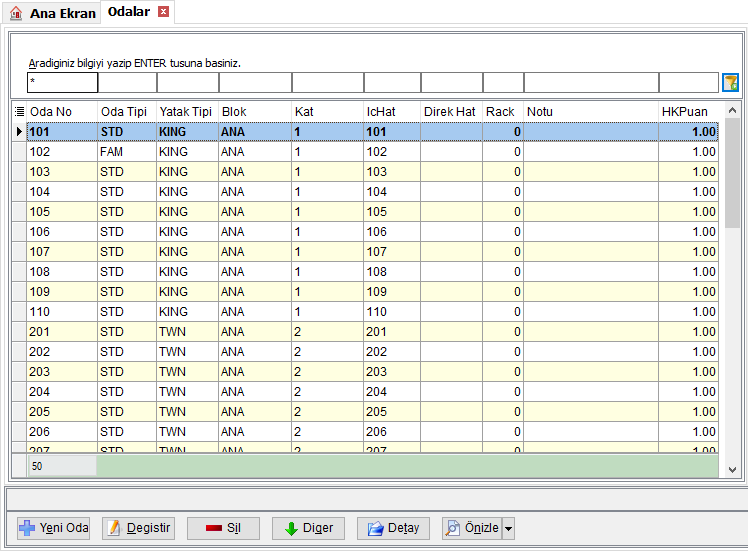Click the row indicator arrow for room 101
The image size is (748, 551).
pyautogui.click(x=19, y=132)
